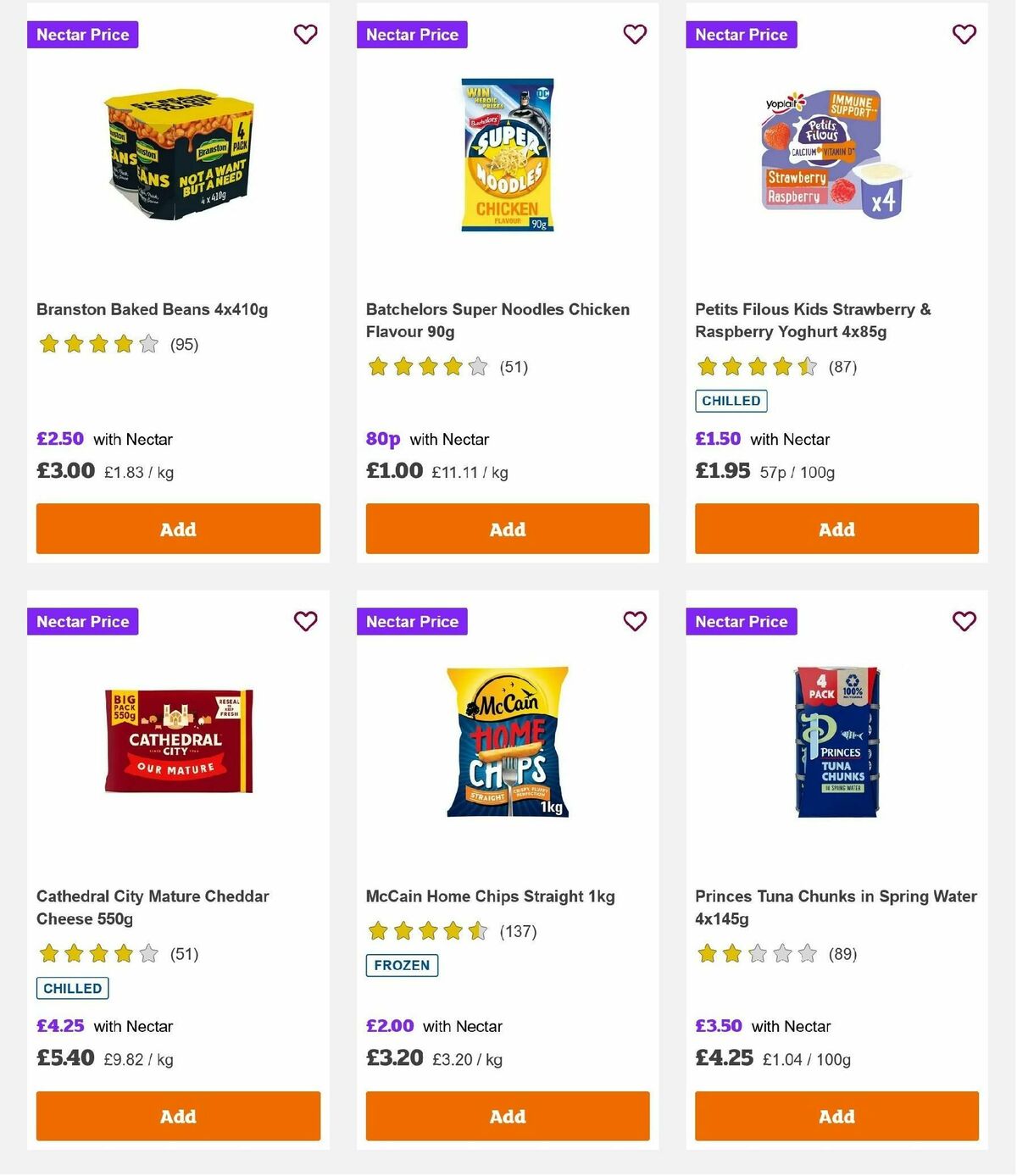The image size is (1017, 1176).
Task: Click the heart icon on Branston Baked Beans
Action: [x=305, y=35]
